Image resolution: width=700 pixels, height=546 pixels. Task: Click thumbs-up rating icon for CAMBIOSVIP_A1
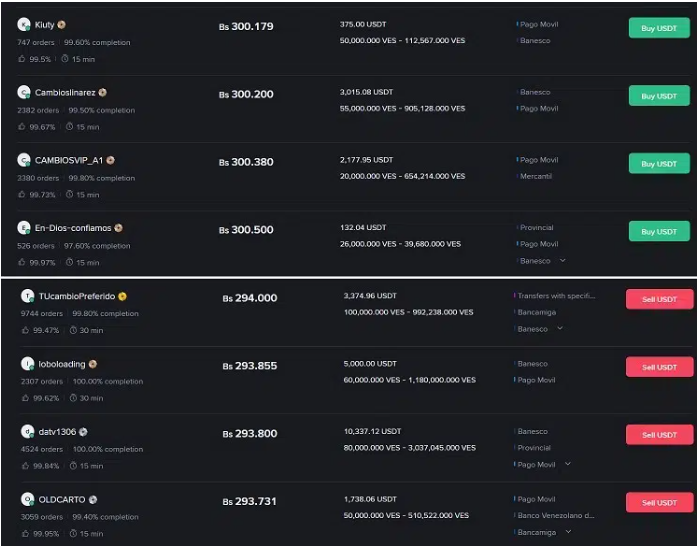22,195
